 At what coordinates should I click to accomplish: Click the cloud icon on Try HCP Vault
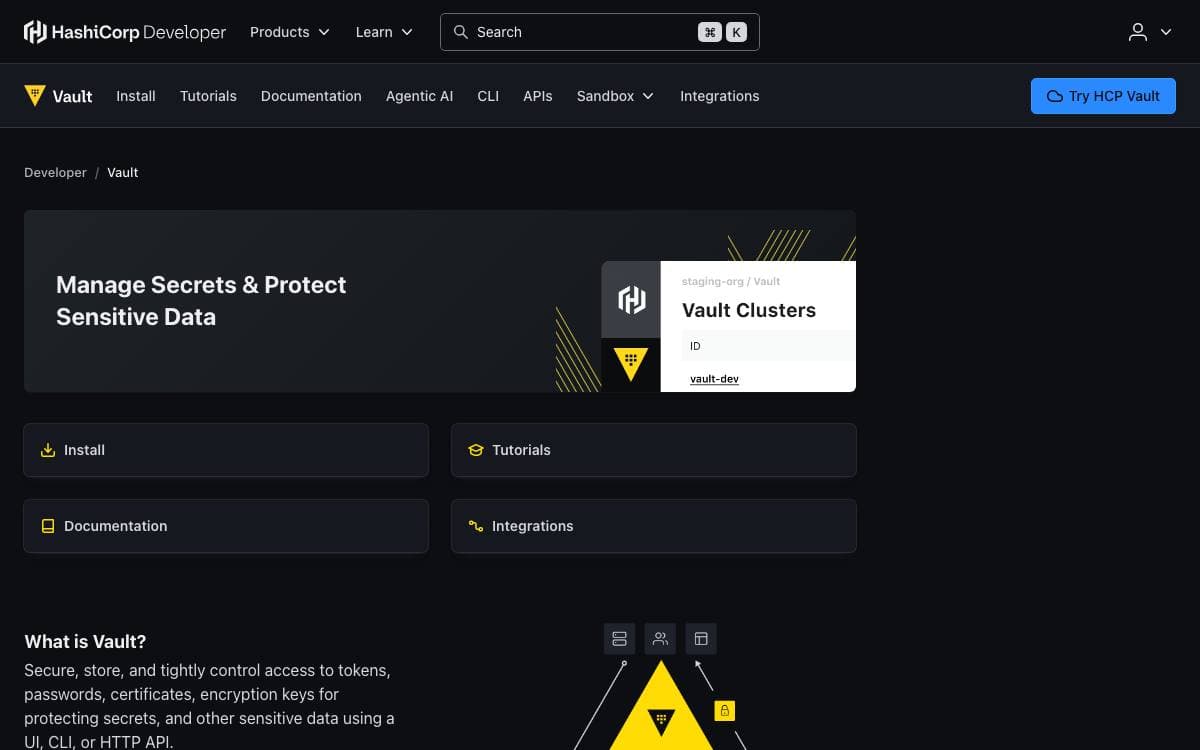pos(1055,96)
